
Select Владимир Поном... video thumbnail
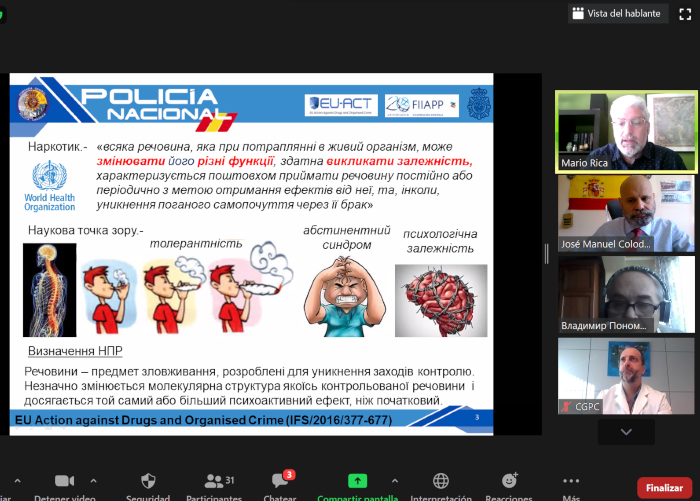pyautogui.click(x=626, y=295)
